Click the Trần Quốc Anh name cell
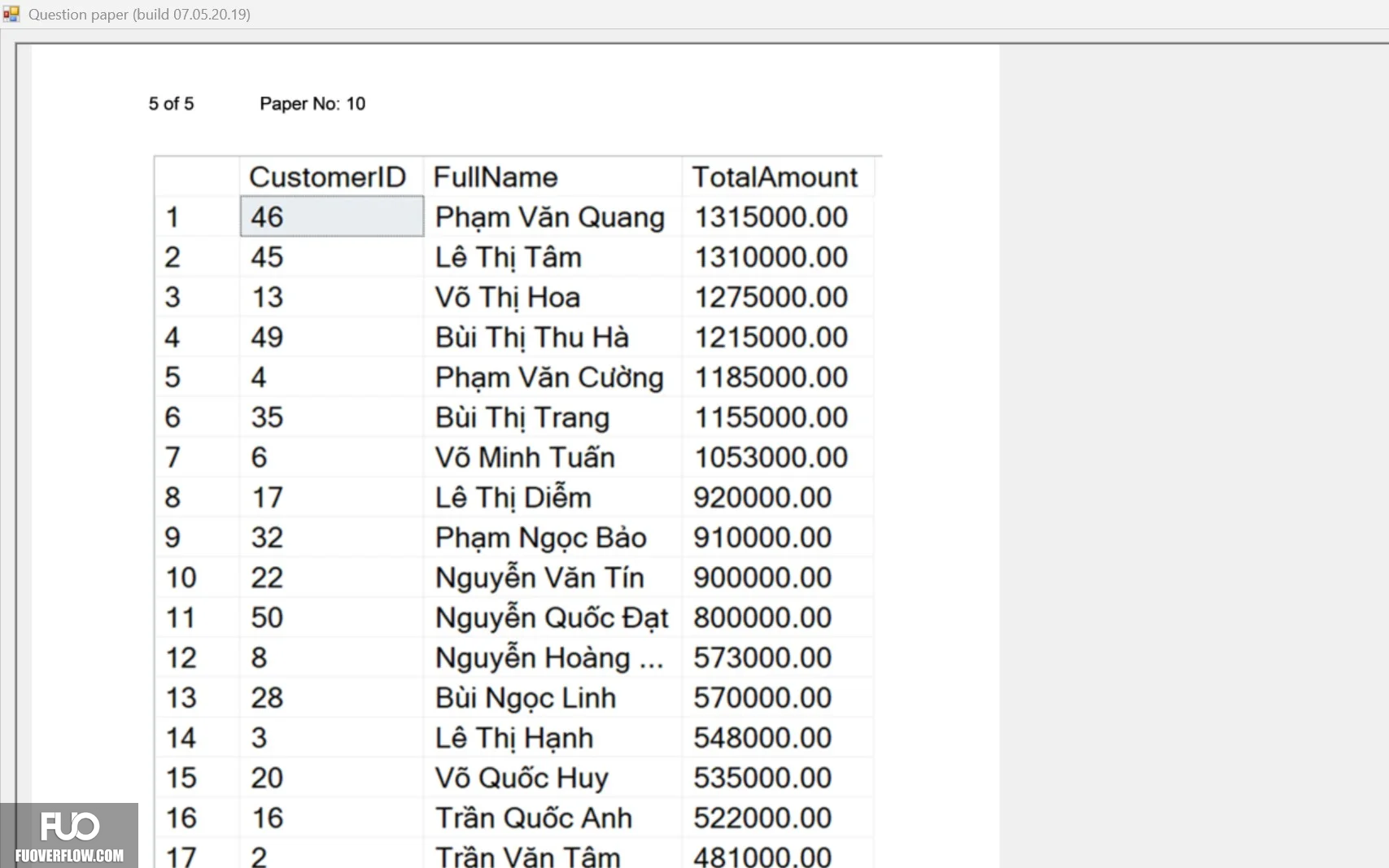This screenshot has width=1389, height=868. tap(553, 818)
